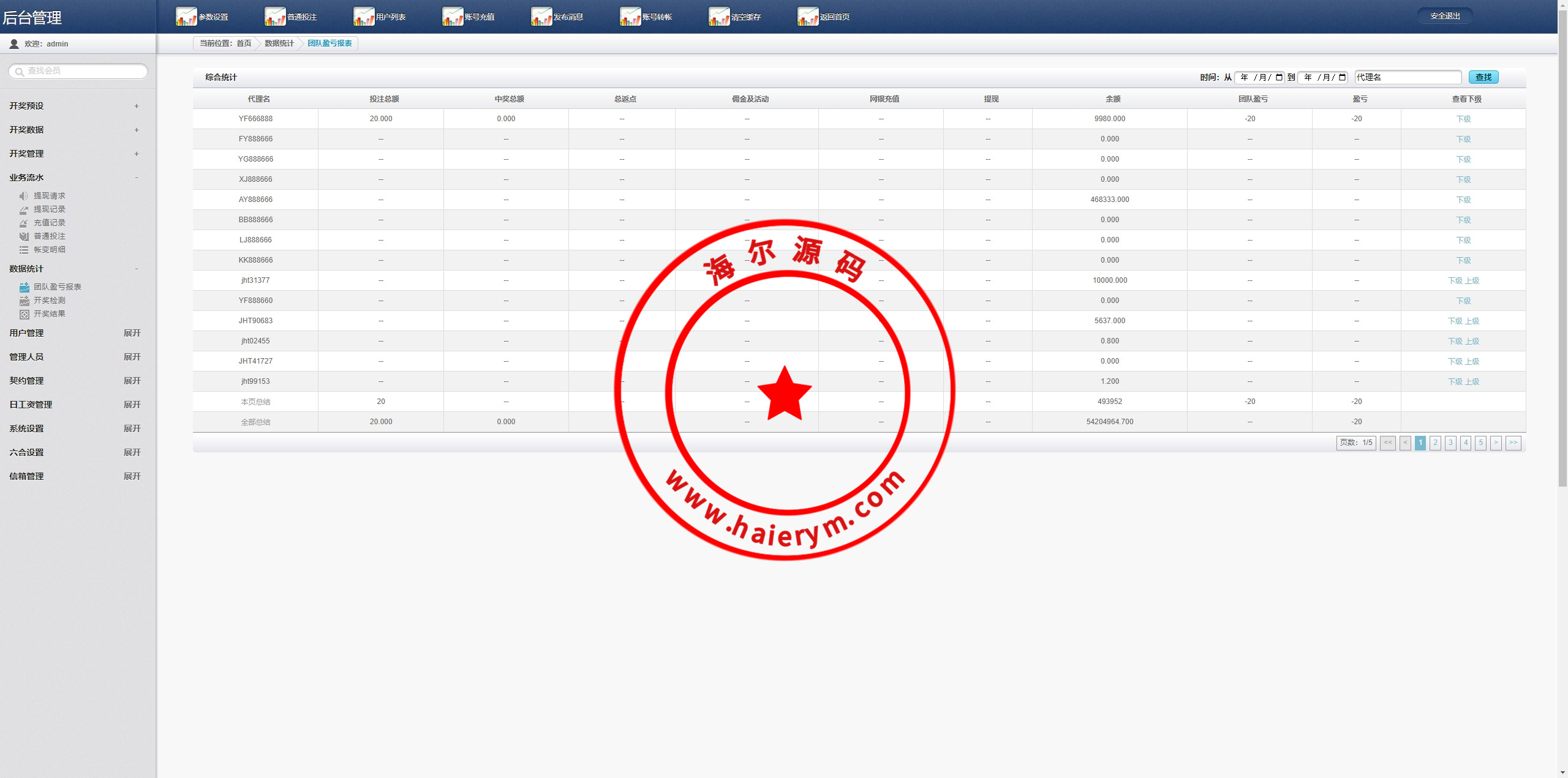The width and height of the screenshot is (1568, 778).
Task: Open the 参数设置 toolbar icon
Action: [x=186, y=17]
